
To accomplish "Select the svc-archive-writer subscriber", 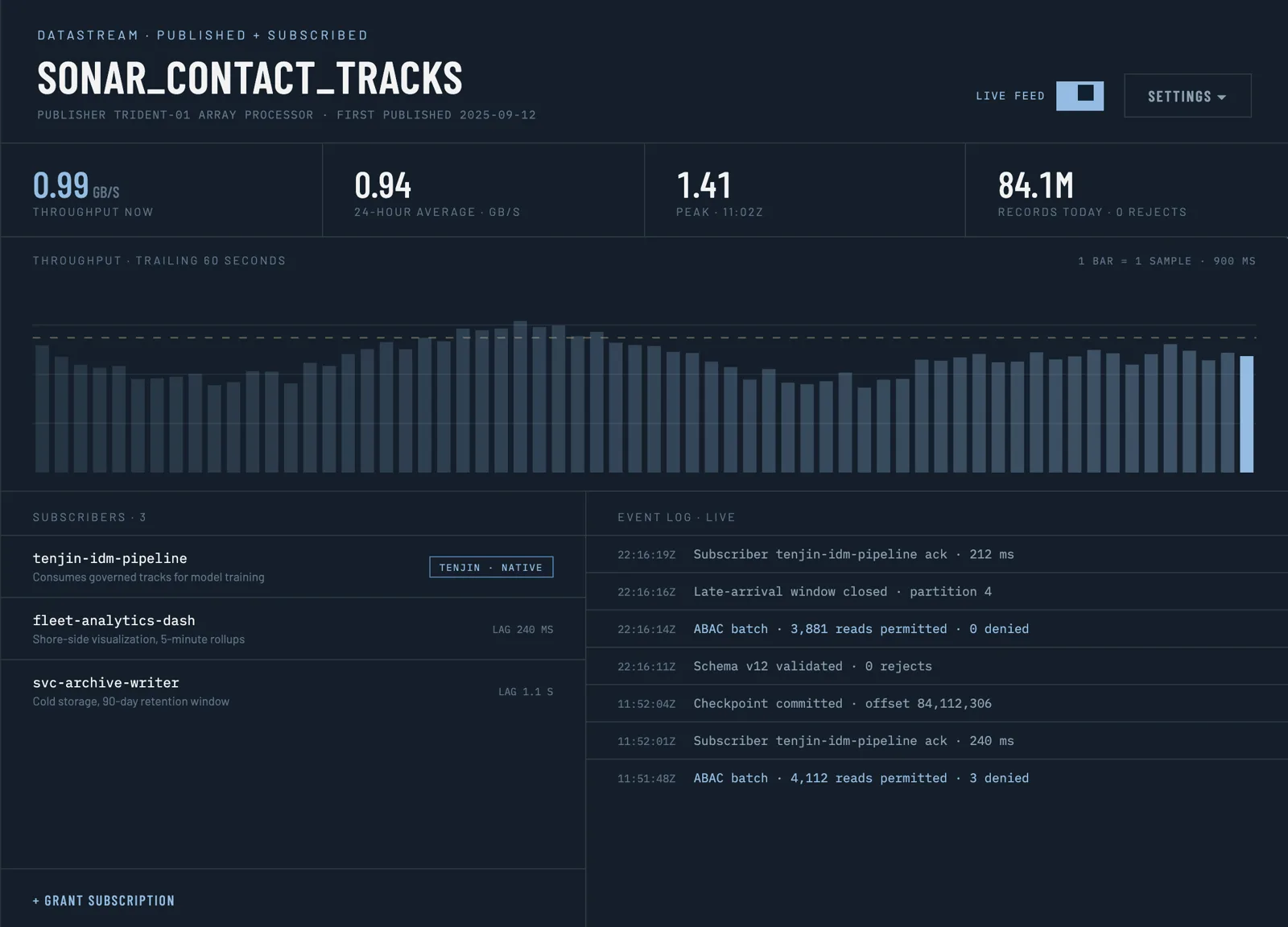I will [x=293, y=691].
